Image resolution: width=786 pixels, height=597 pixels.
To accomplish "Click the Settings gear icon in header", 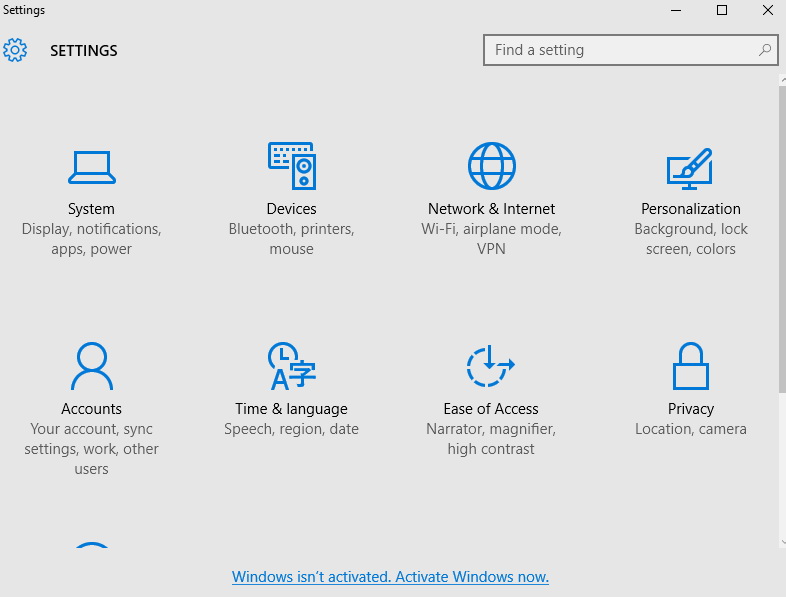I will click(15, 50).
